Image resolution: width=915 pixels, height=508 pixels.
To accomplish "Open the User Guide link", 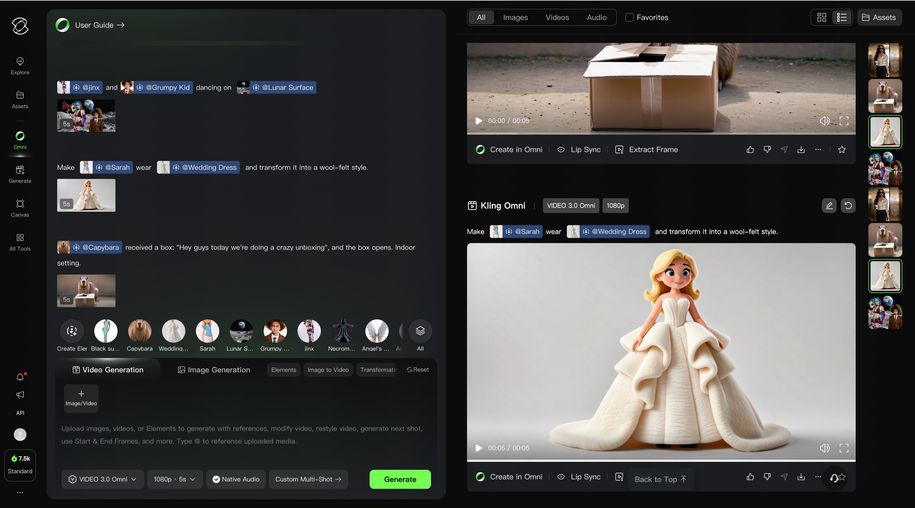I will [x=99, y=25].
